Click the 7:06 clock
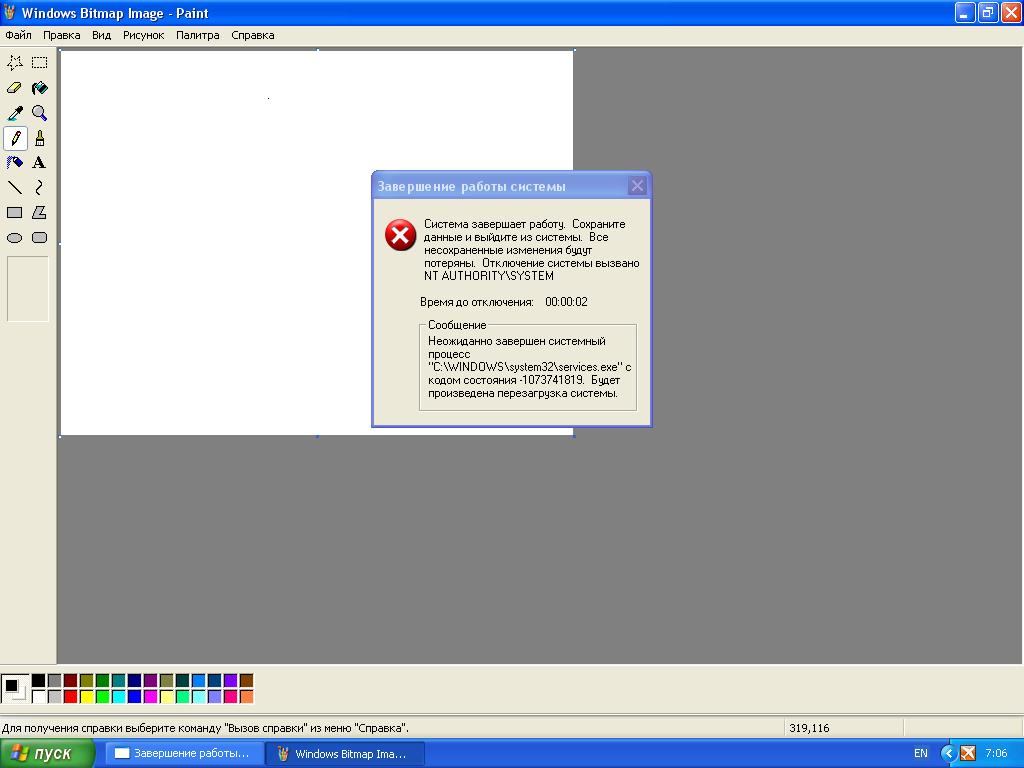The width and height of the screenshot is (1024, 768). 997,754
